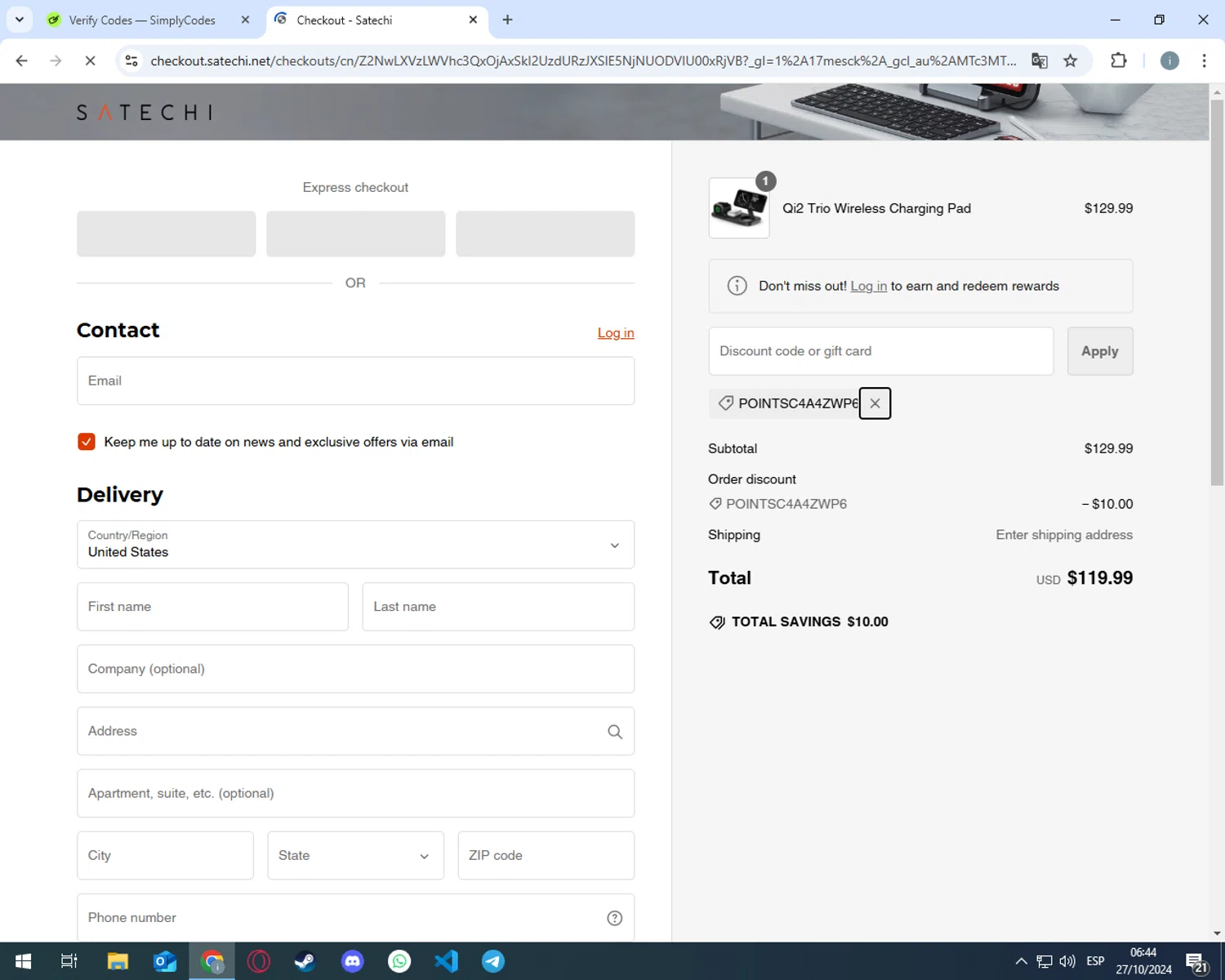Image resolution: width=1225 pixels, height=980 pixels.
Task: Open Telegram from the taskbar
Action: click(493, 961)
